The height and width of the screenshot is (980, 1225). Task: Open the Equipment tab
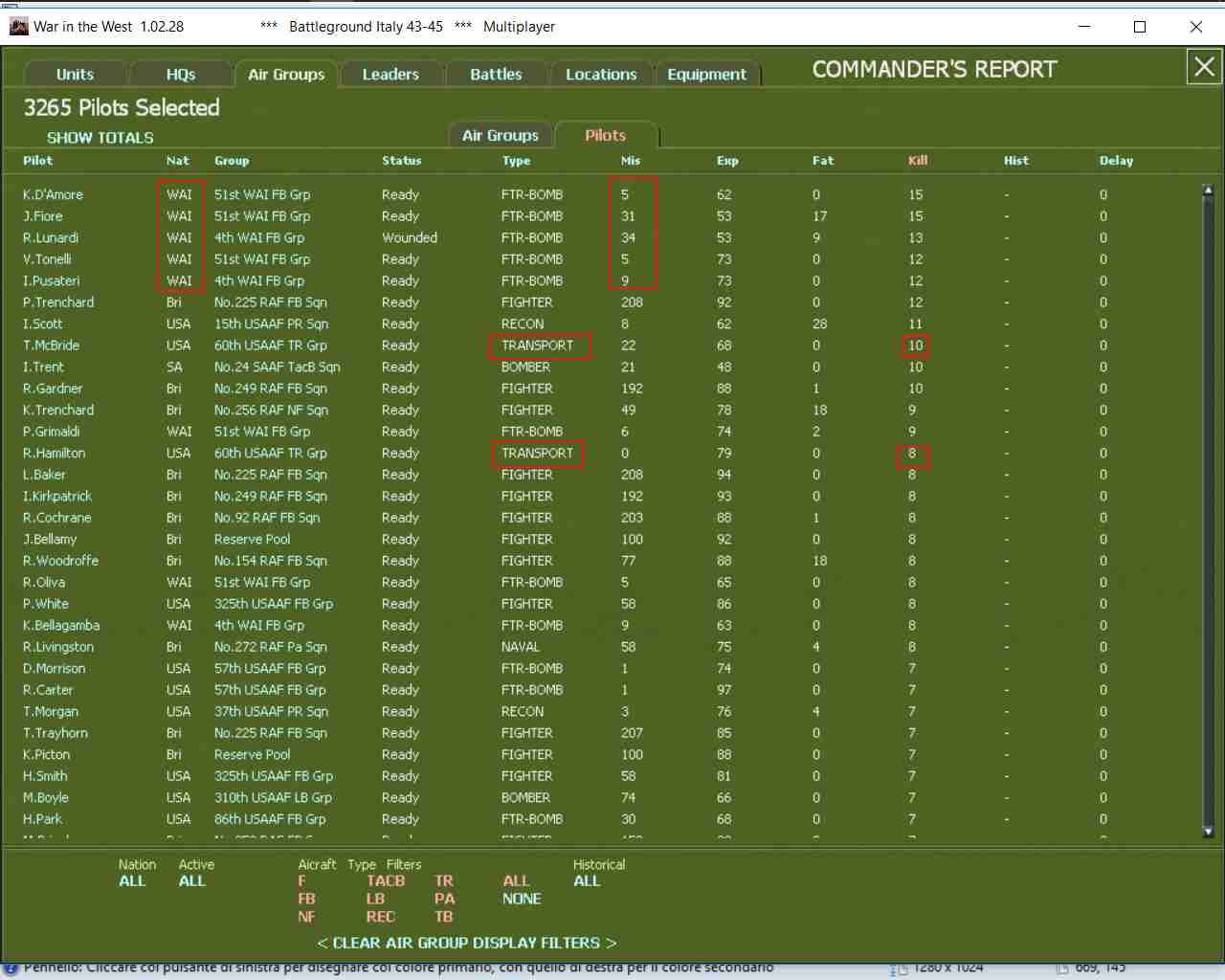pyautogui.click(x=706, y=75)
